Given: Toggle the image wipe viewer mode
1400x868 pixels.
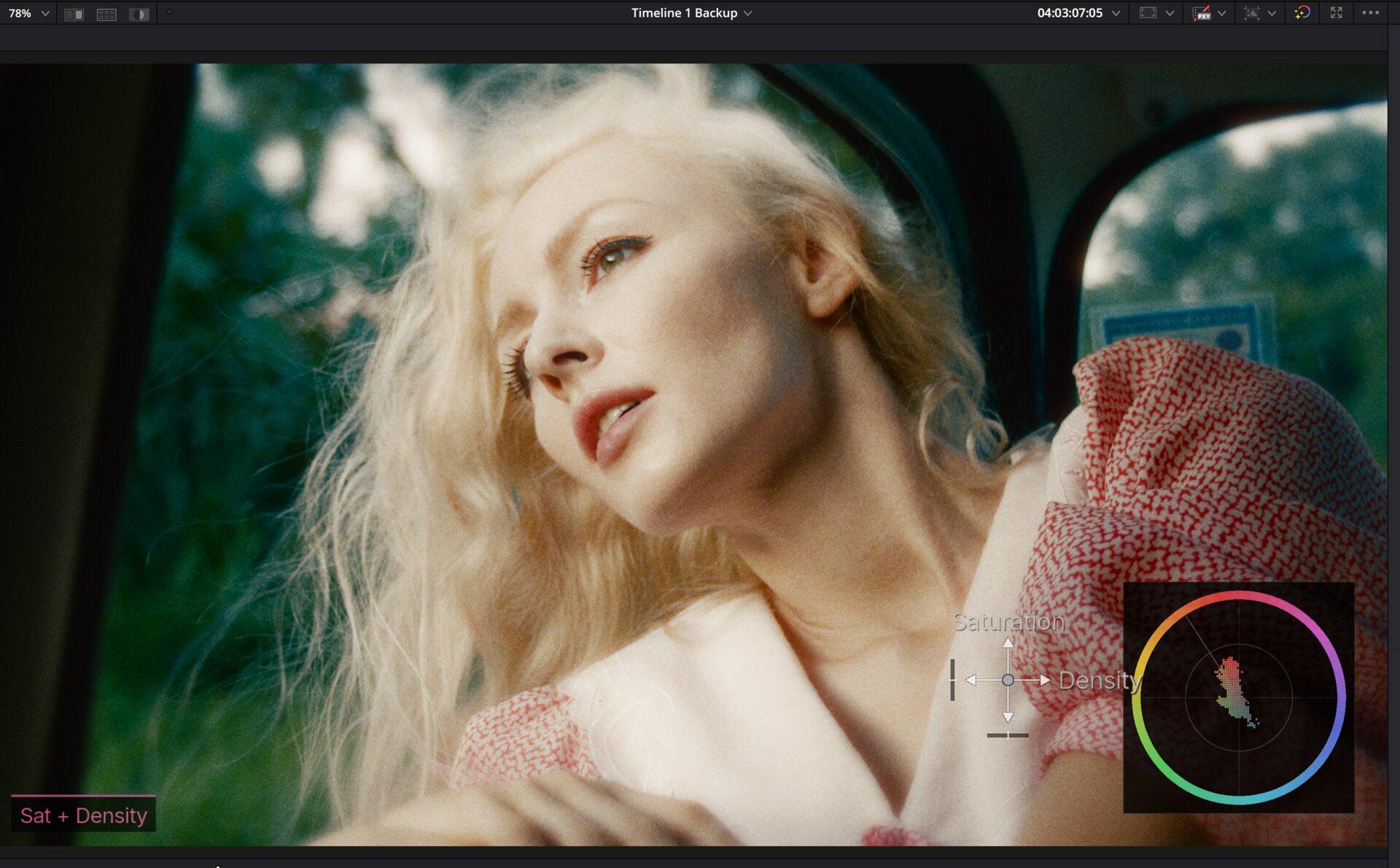Looking at the screenshot, I should click(x=74, y=14).
